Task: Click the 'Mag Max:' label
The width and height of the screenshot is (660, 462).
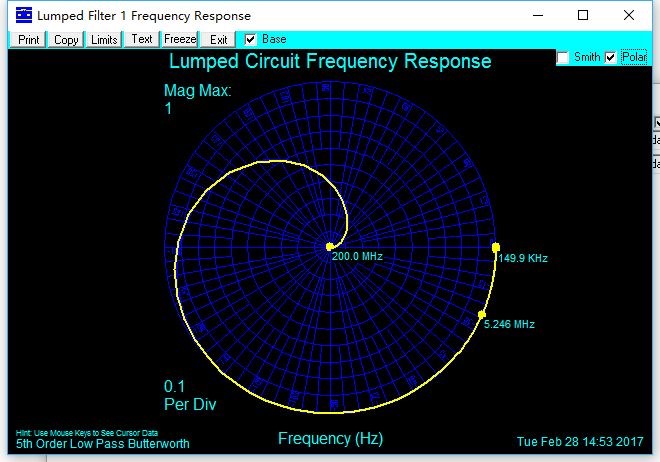Action: click(x=197, y=90)
